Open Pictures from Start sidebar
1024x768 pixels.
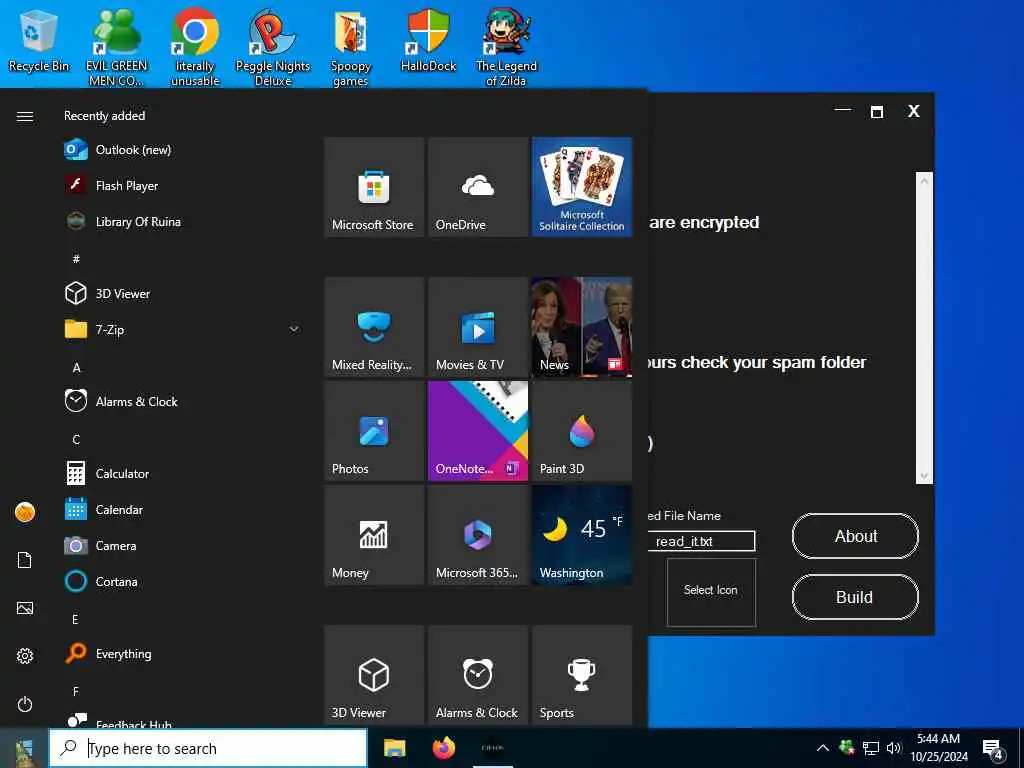pyautogui.click(x=25, y=608)
